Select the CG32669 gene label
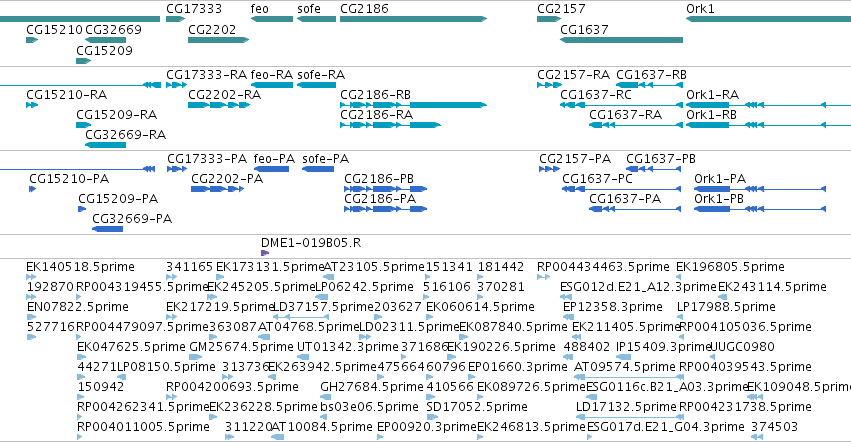 pos(113,29)
